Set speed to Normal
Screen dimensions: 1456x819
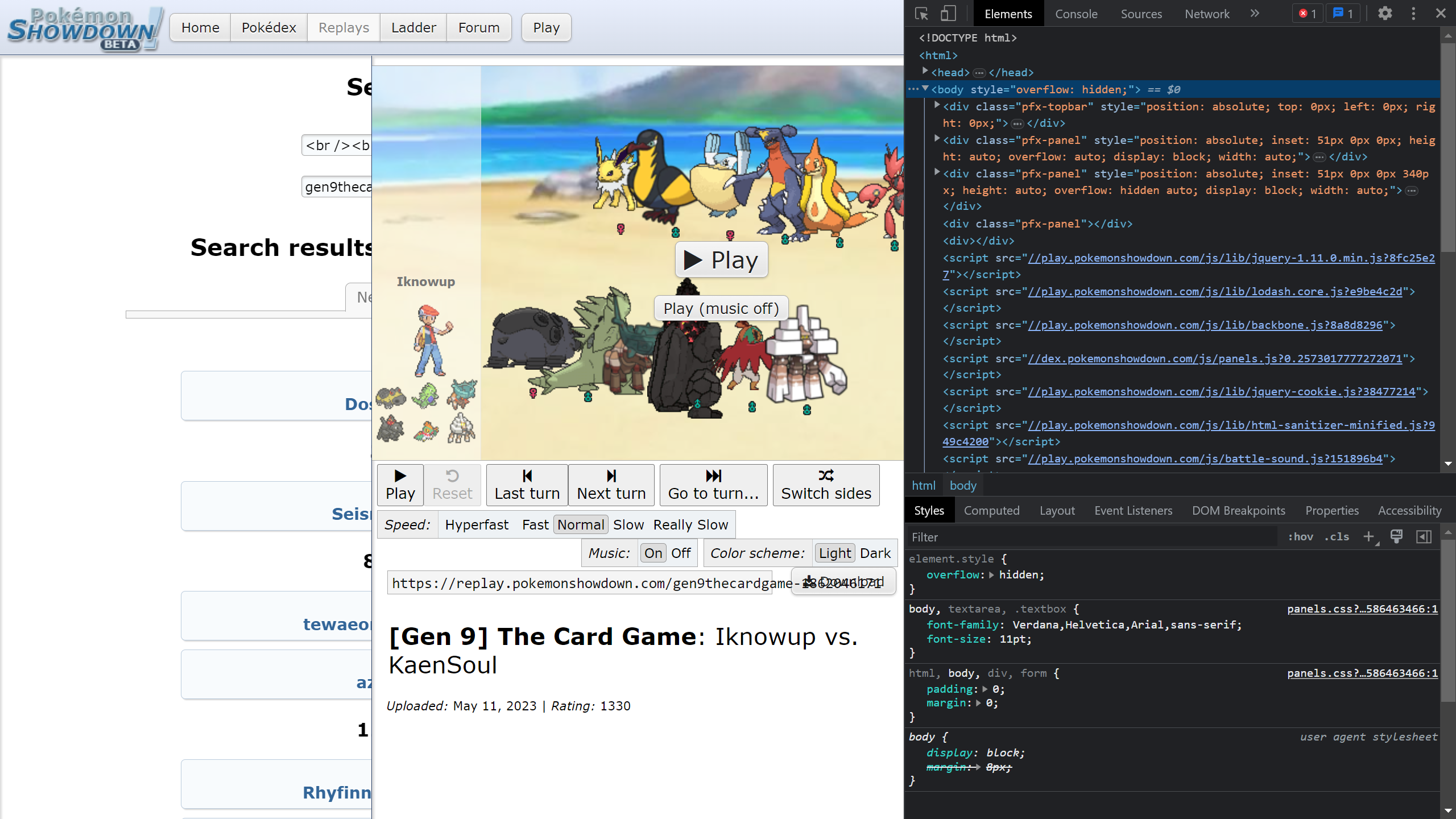581,524
